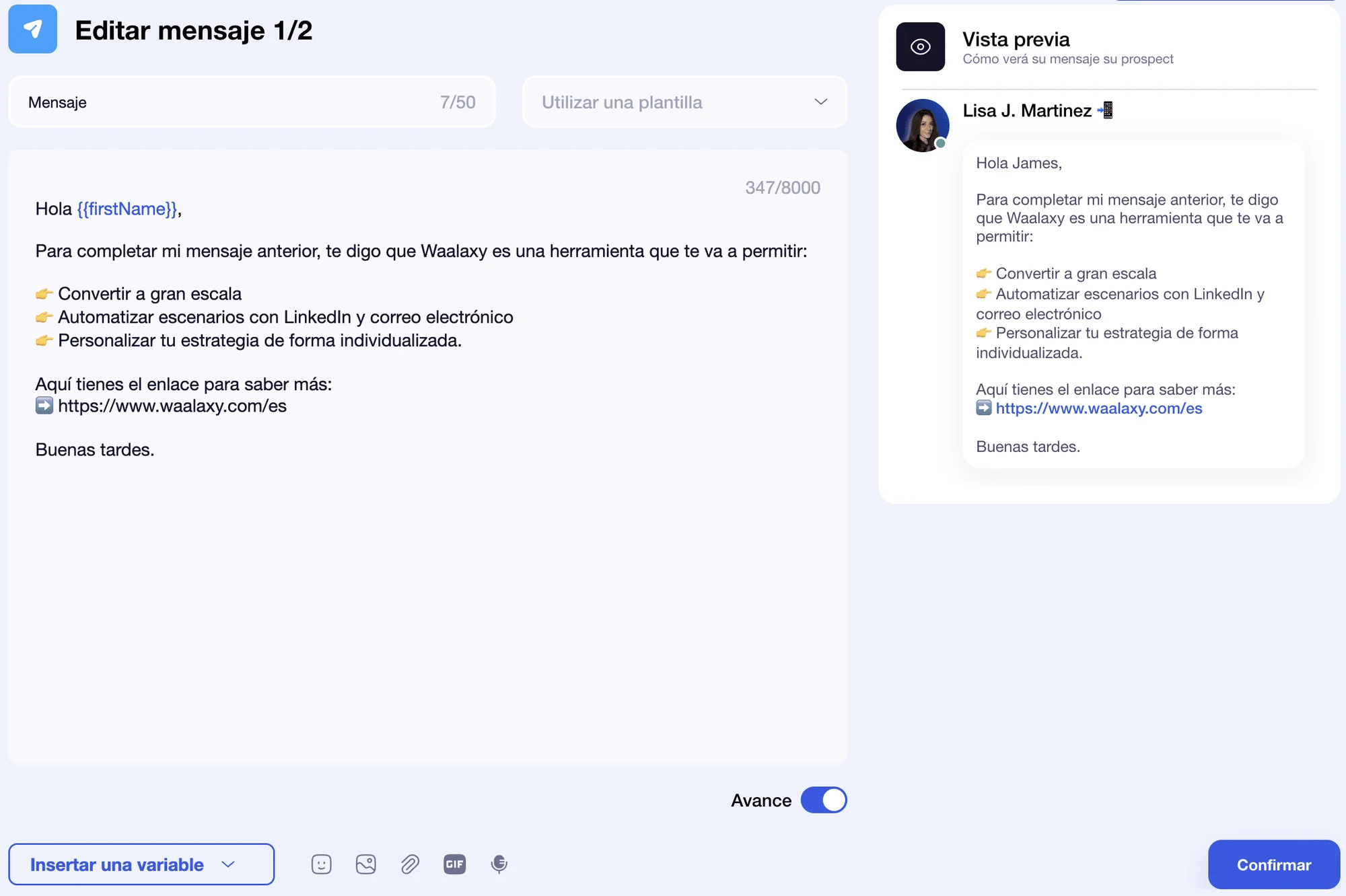
Task: Click the Confirmar button
Action: (x=1273, y=864)
